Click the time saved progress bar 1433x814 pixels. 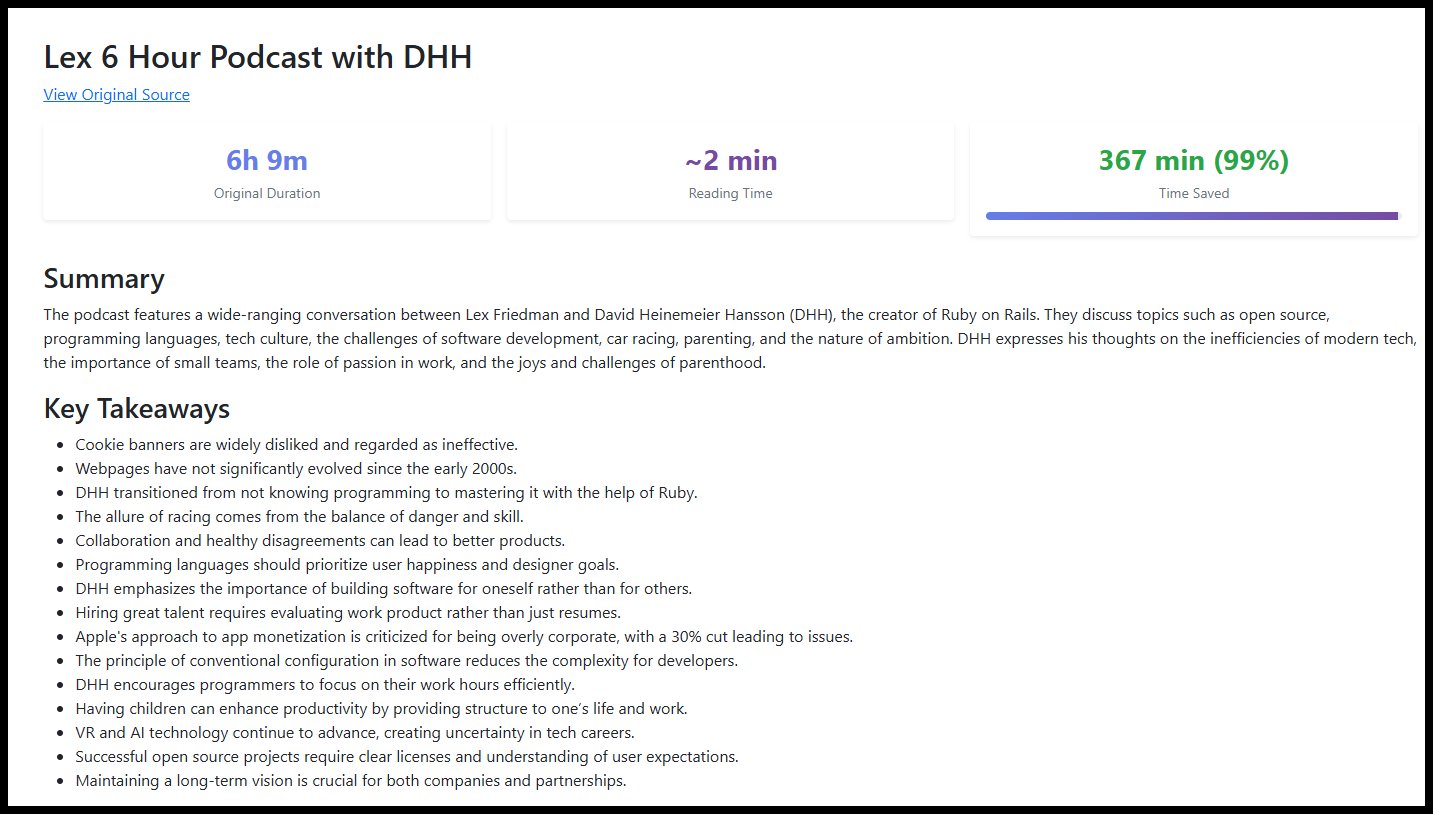pyautogui.click(x=1192, y=216)
